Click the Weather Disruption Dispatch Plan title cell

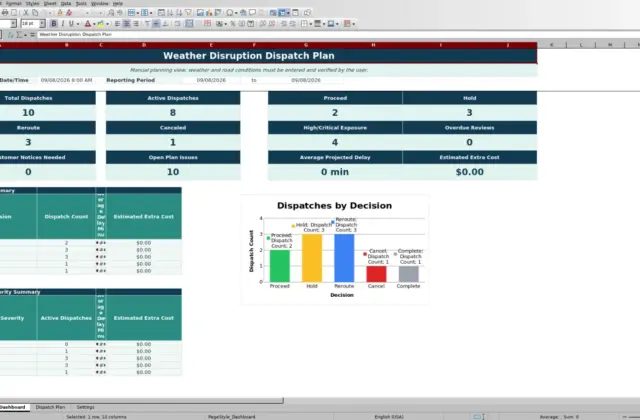[249, 56]
